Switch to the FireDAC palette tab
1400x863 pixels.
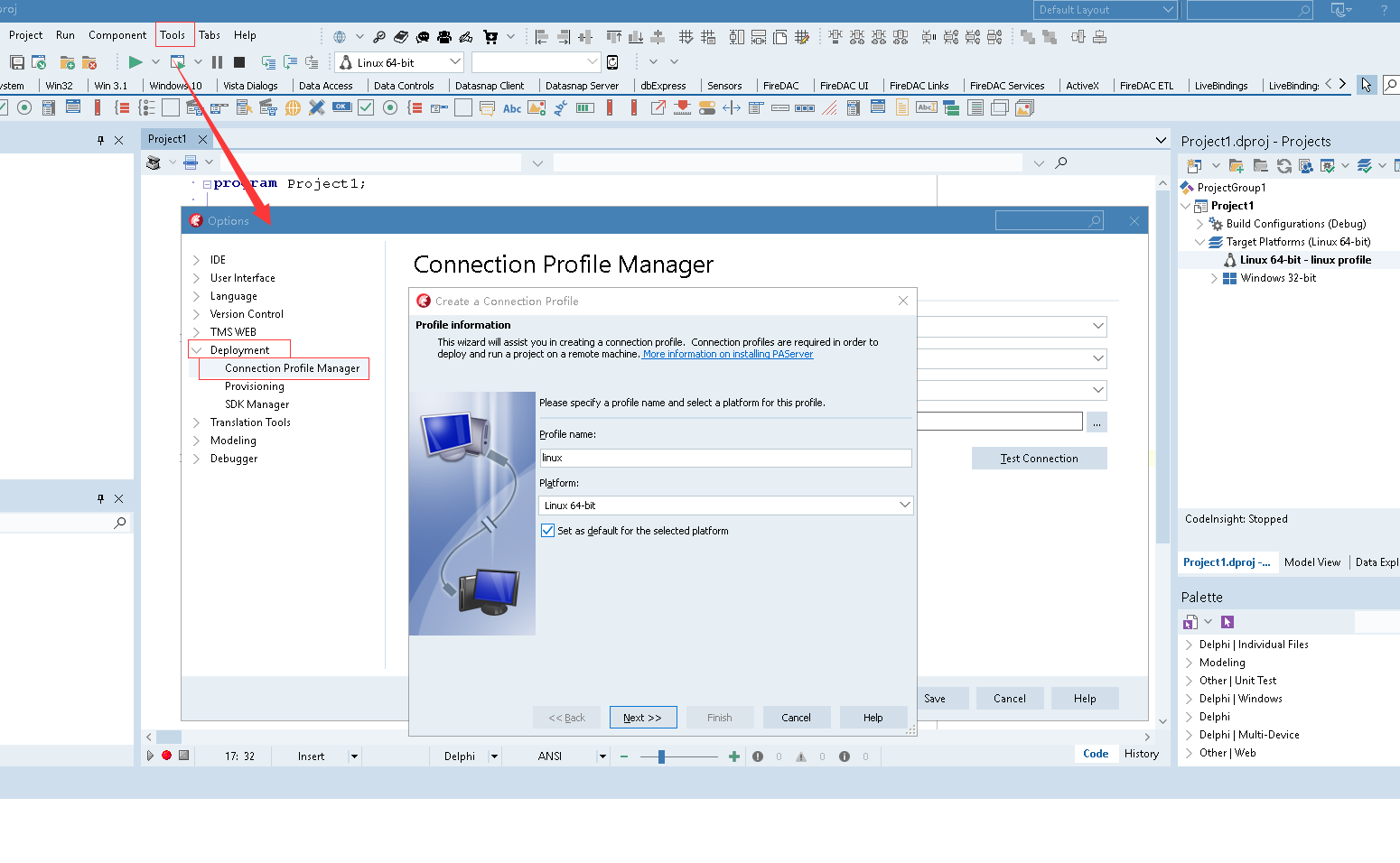click(780, 86)
